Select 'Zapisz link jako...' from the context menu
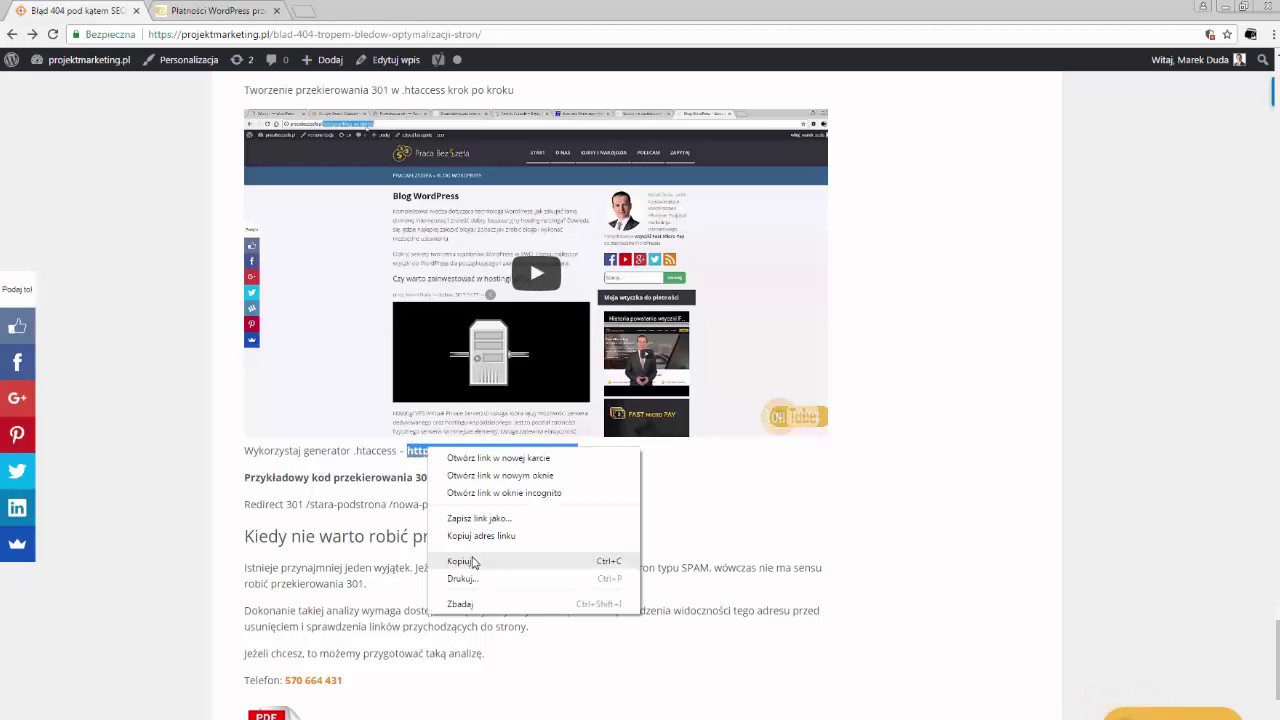Screen dimensions: 1280x720 (x=533, y=518)
